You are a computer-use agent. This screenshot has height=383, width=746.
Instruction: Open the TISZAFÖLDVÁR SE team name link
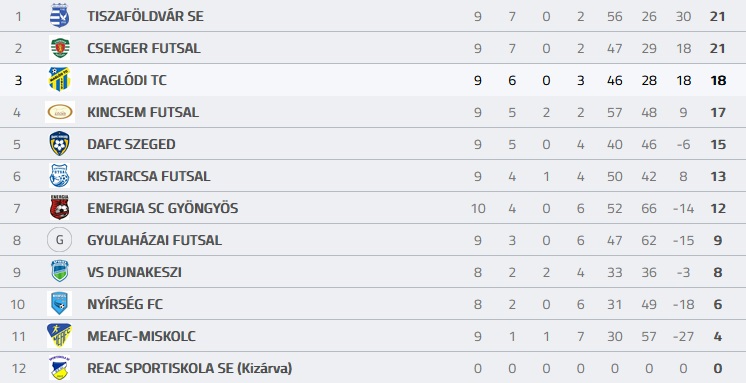(145, 16)
